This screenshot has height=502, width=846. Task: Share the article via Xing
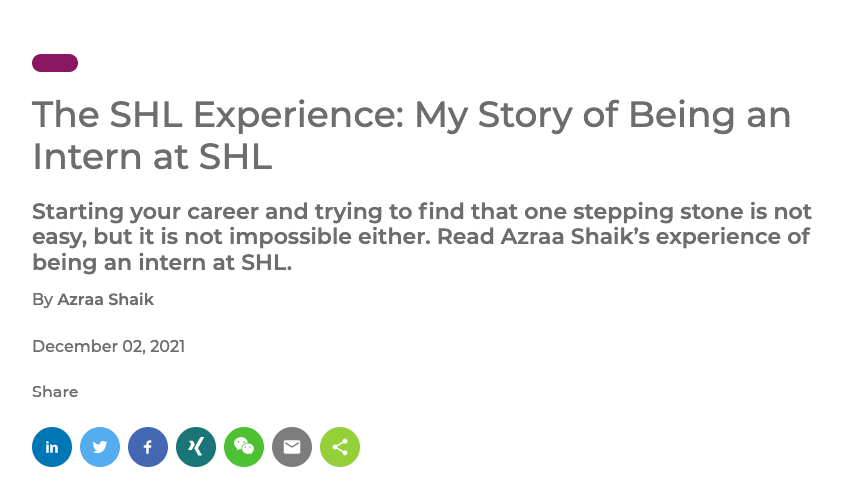pos(196,447)
